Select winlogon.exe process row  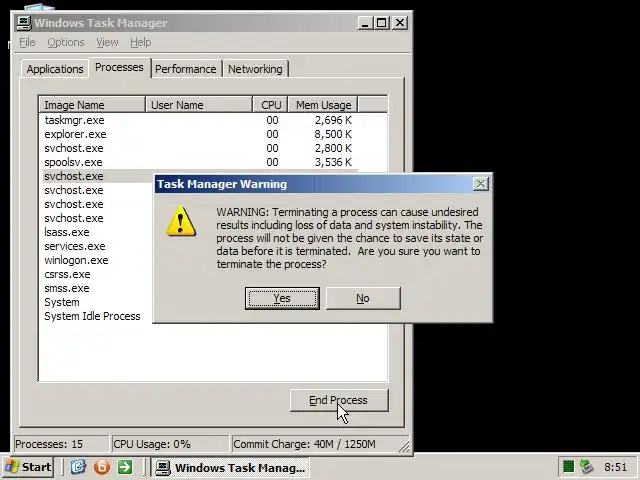tap(98, 260)
